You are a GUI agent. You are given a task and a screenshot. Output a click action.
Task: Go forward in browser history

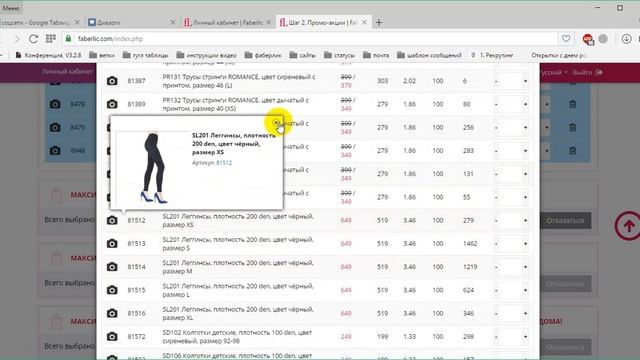pyautogui.click(x=17, y=39)
